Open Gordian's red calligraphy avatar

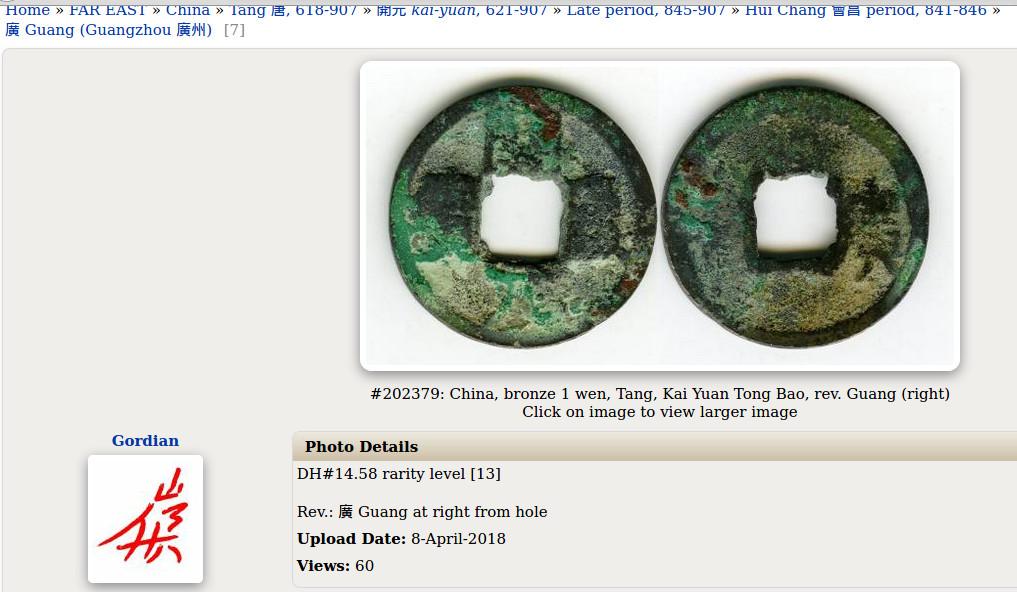coord(145,519)
